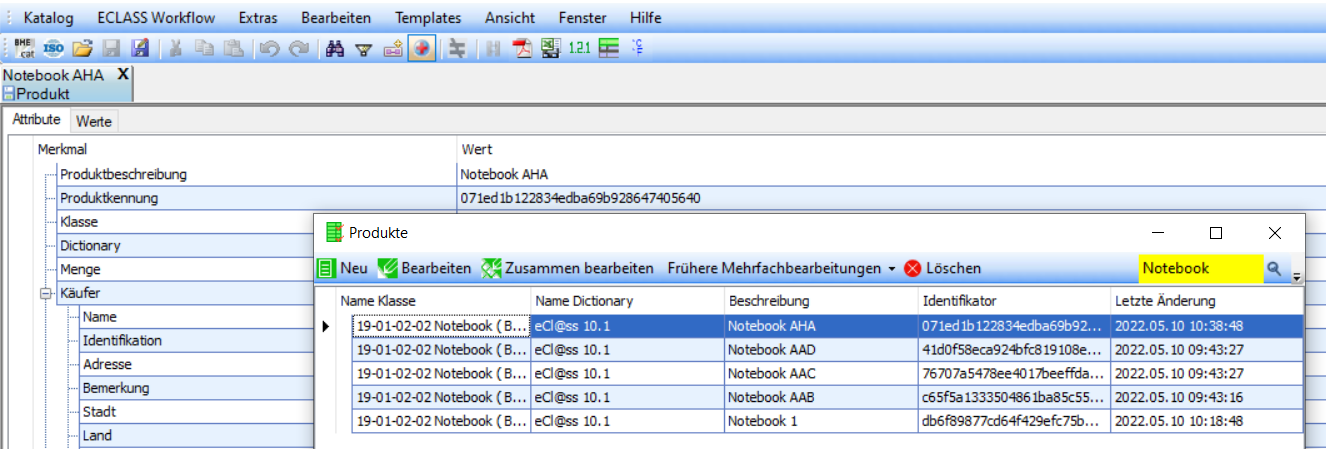The image size is (1326, 449).
Task: Expand the Produkte toolbar overflow arrow
Action: [1297, 276]
